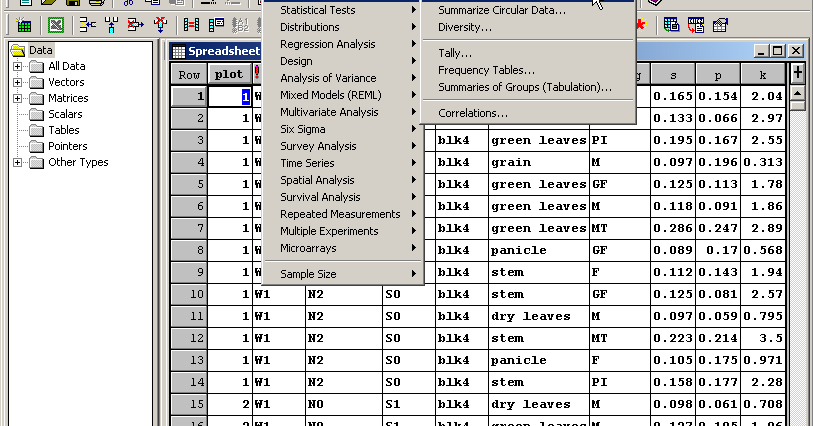
Task: Click the green Excel import icon
Action: [55, 24]
